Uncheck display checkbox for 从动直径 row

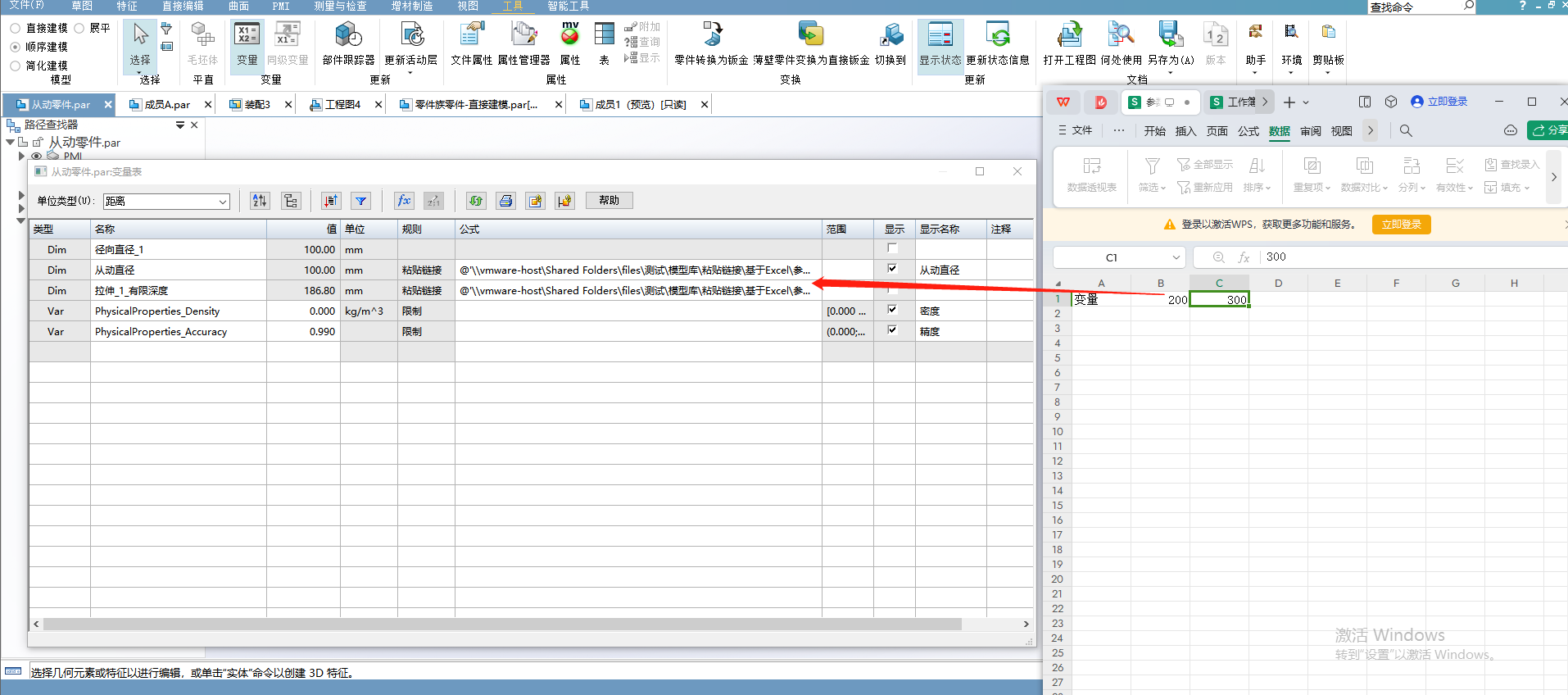tap(892, 269)
